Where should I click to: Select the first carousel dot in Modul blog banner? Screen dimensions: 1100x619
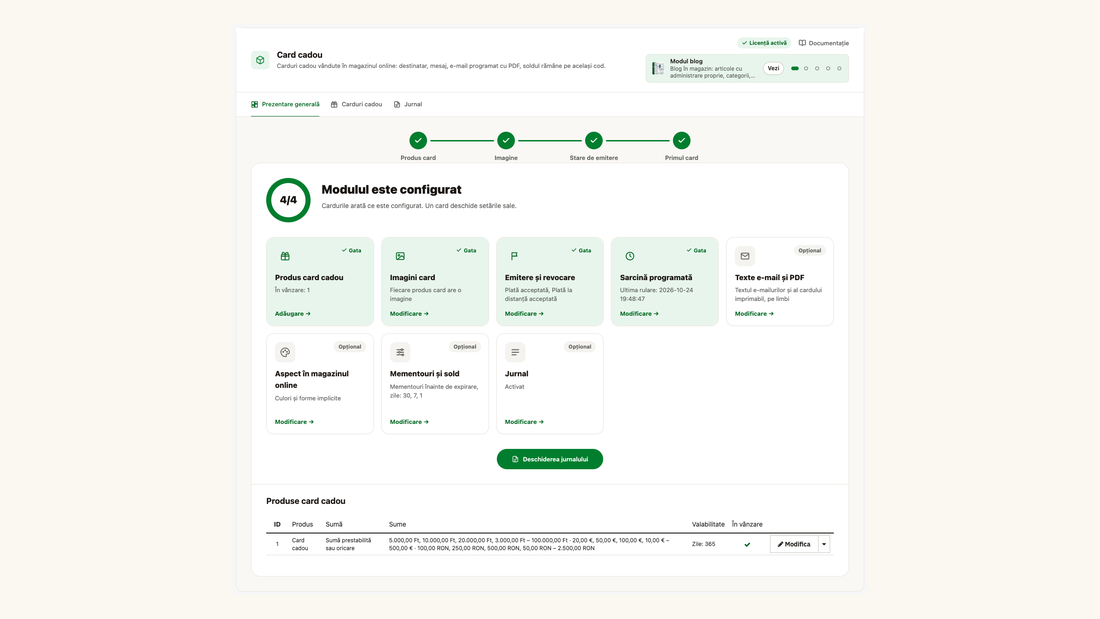tap(795, 69)
